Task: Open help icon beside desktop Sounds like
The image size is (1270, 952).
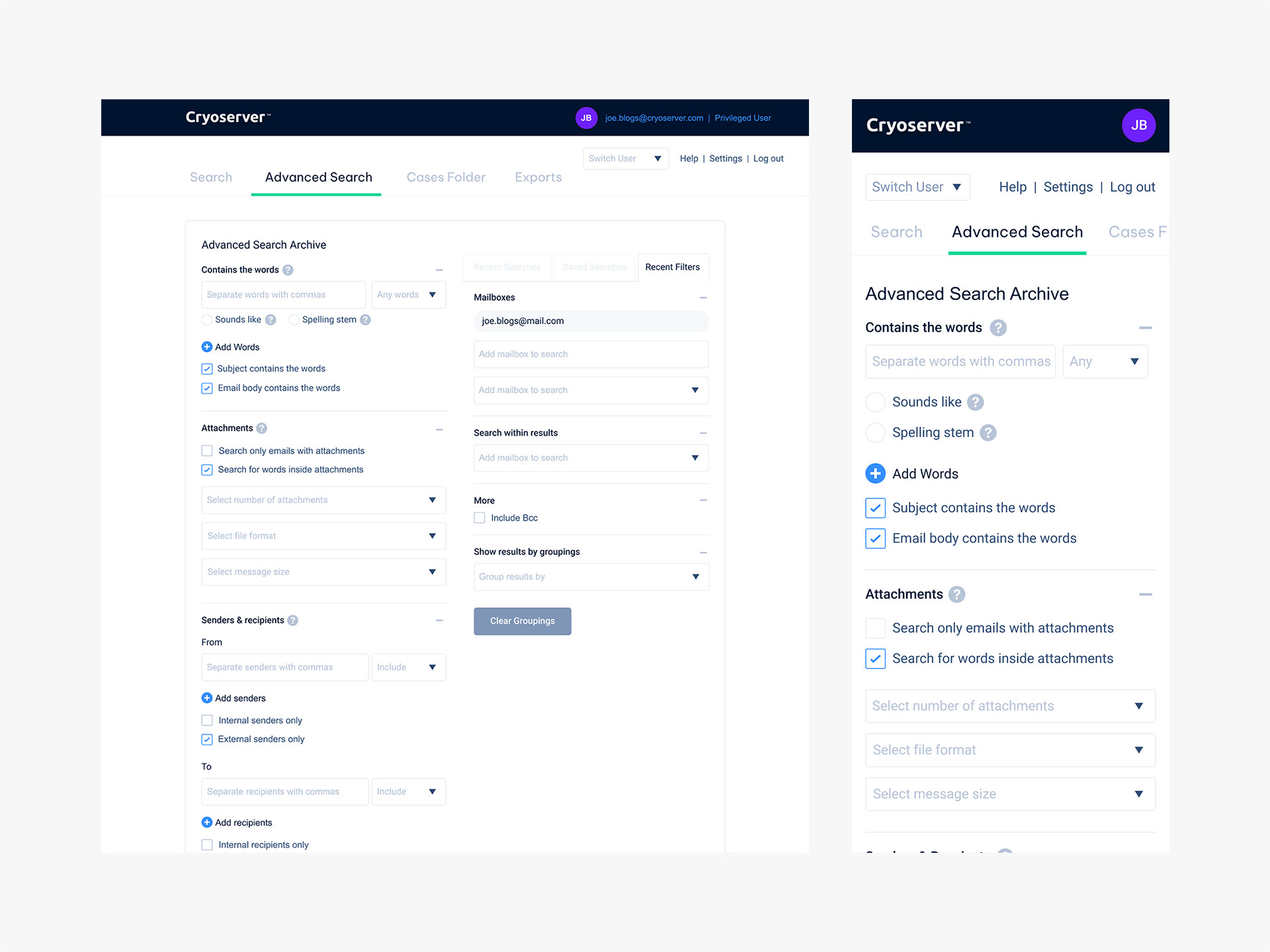Action: 271,320
